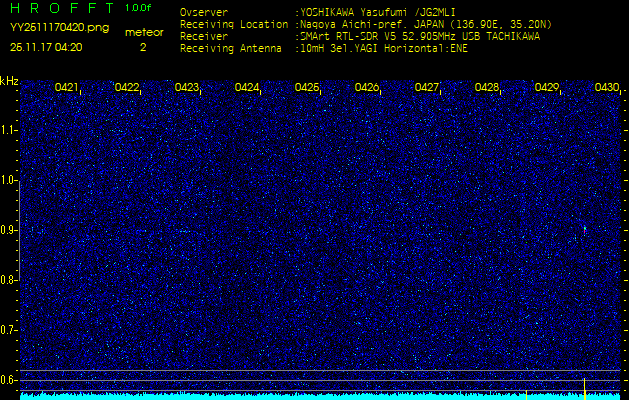
Task: Click the red meteor echo spot
Action: pyautogui.click(x=585, y=230)
